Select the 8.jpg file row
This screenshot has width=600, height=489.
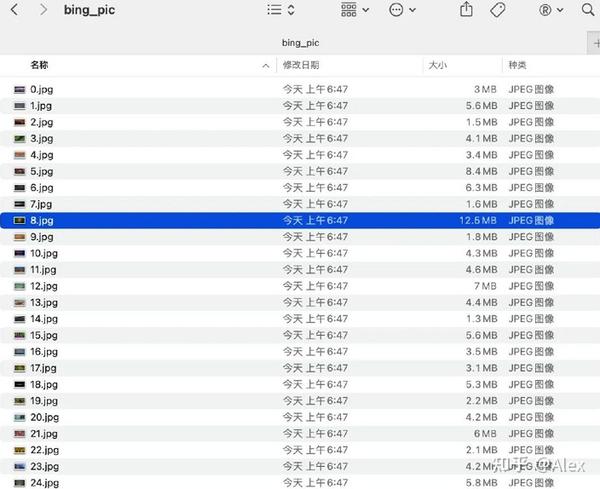coord(300,220)
